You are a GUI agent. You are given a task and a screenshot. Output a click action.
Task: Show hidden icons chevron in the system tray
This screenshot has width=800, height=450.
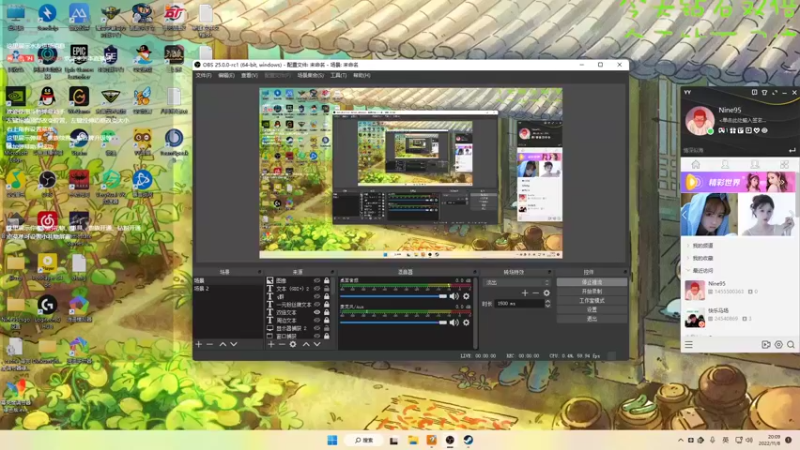pos(680,440)
